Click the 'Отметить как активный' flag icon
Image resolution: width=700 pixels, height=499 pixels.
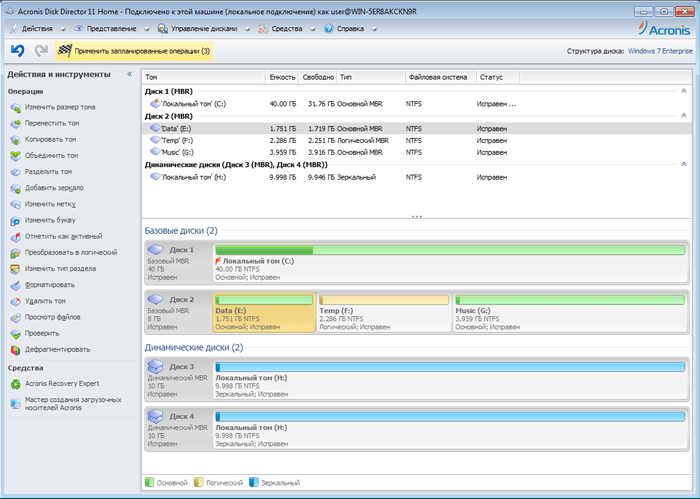[x=16, y=237]
